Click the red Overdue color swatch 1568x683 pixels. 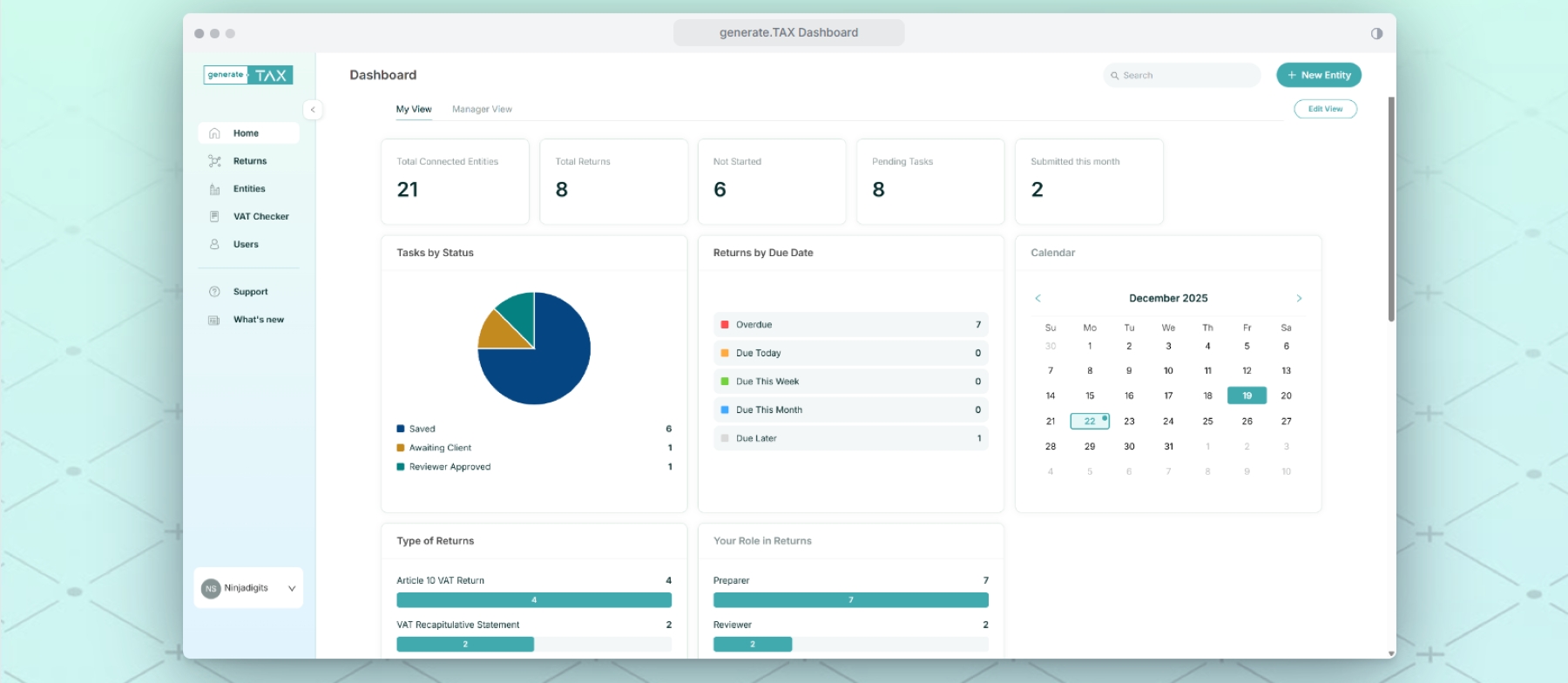pyautogui.click(x=725, y=325)
